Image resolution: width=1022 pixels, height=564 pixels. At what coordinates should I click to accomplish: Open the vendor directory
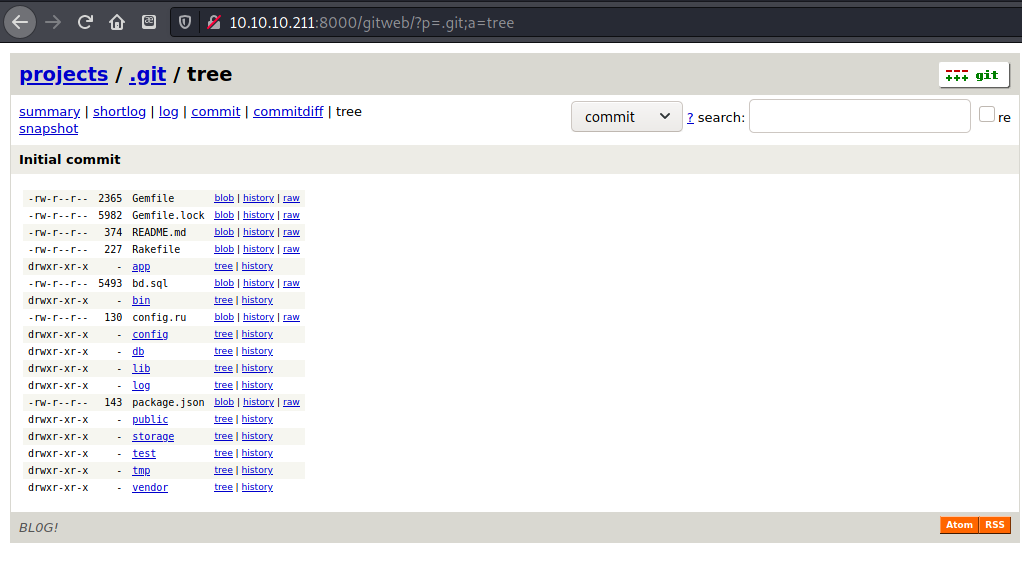150,487
